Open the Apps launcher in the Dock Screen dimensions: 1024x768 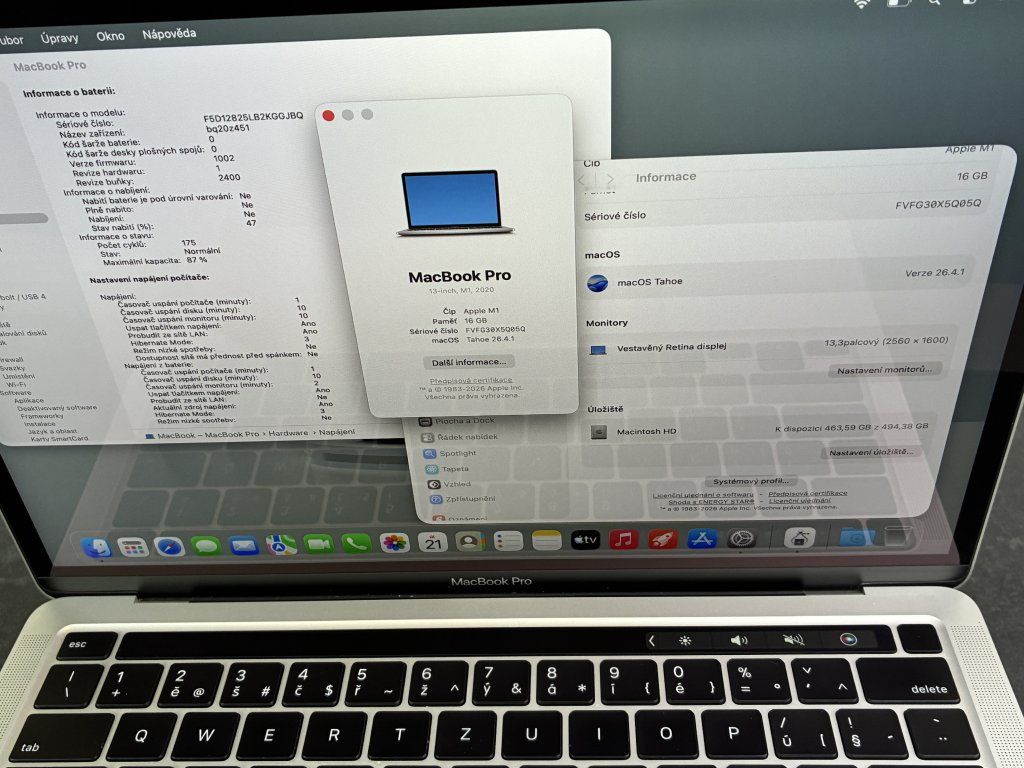(133, 546)
